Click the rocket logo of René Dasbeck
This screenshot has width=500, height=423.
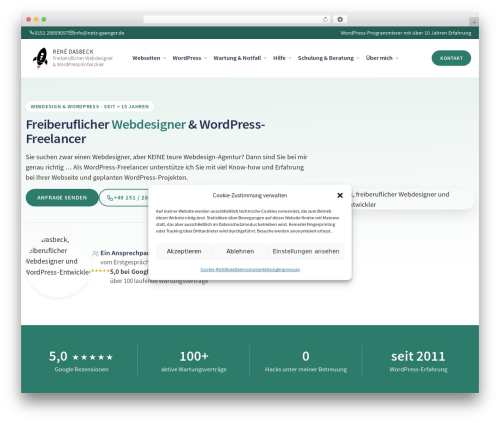click(40, 58)
